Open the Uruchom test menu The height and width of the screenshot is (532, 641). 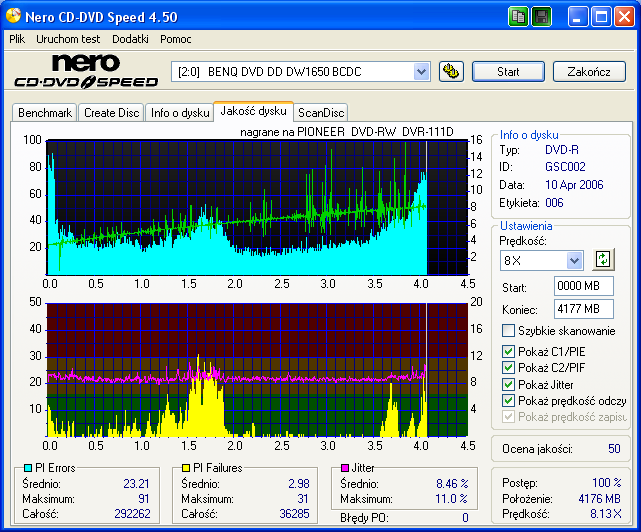(x=68, y=39)
